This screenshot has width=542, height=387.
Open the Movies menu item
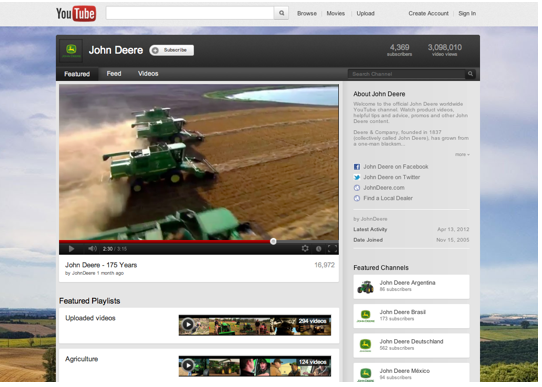click(x=336, y=13)
